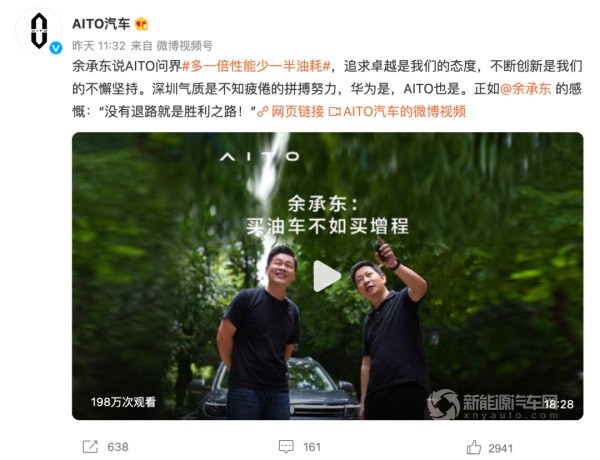Click the 638 repost count
This screenshot has height=460, width=600.
118,447
